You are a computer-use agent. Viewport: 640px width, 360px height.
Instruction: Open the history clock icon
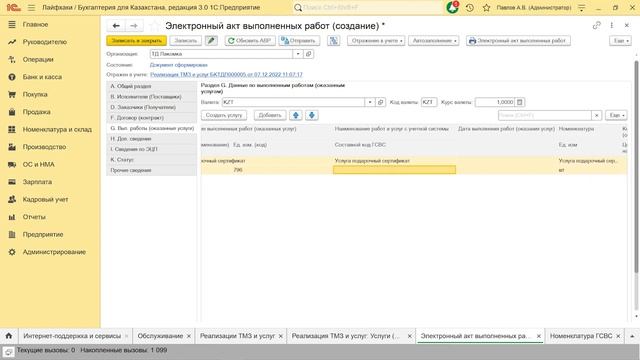(470, 8)
